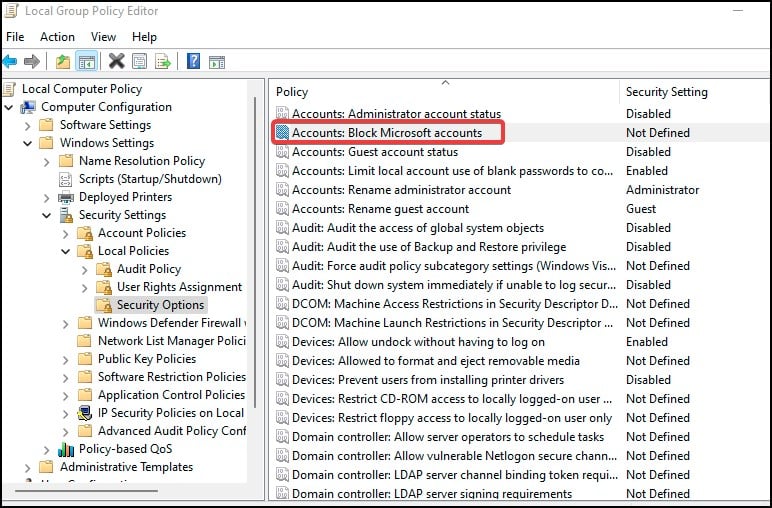Screen dimensions: 772x508
Task: Click the Show/Hide Action Pane icon
Action: (215, 62)
